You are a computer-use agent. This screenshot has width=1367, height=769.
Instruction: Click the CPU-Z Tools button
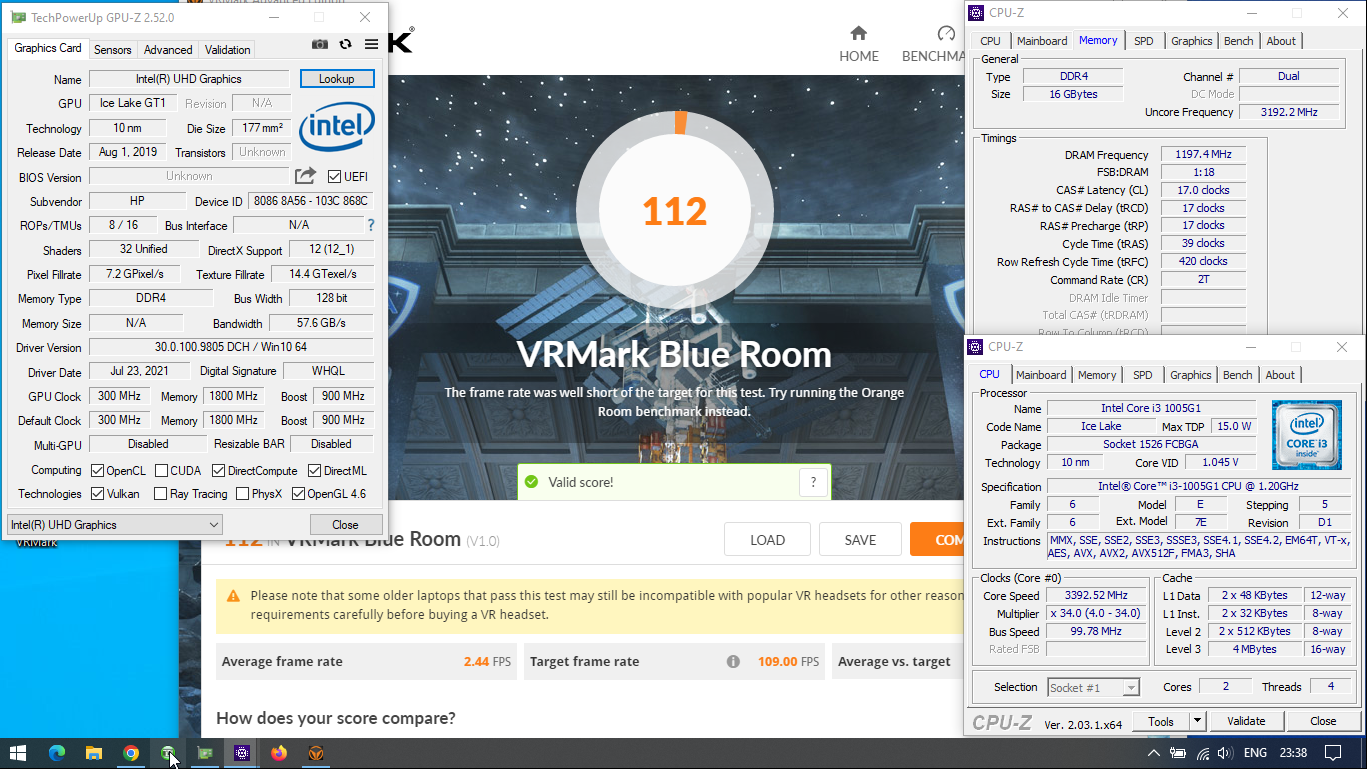point(1161,721)
